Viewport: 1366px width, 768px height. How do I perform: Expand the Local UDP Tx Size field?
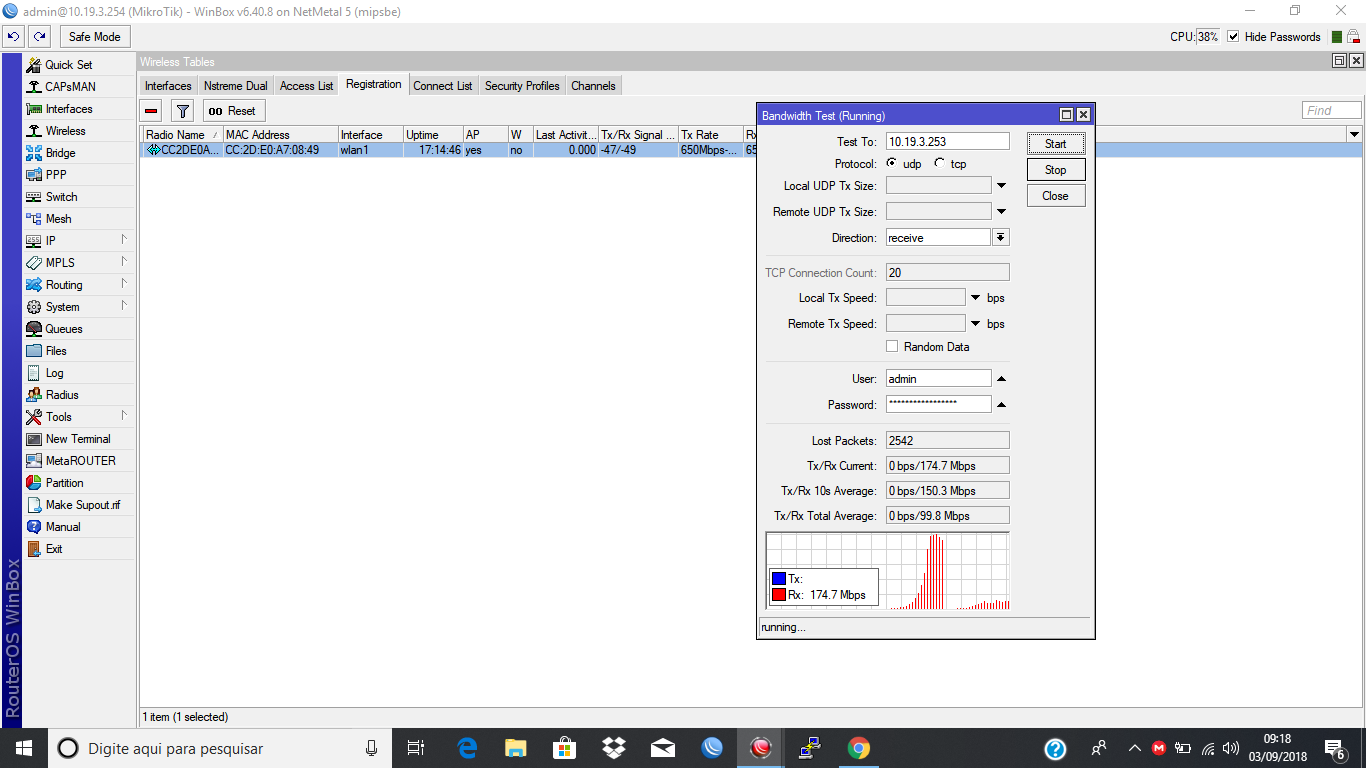[1001, 186]
